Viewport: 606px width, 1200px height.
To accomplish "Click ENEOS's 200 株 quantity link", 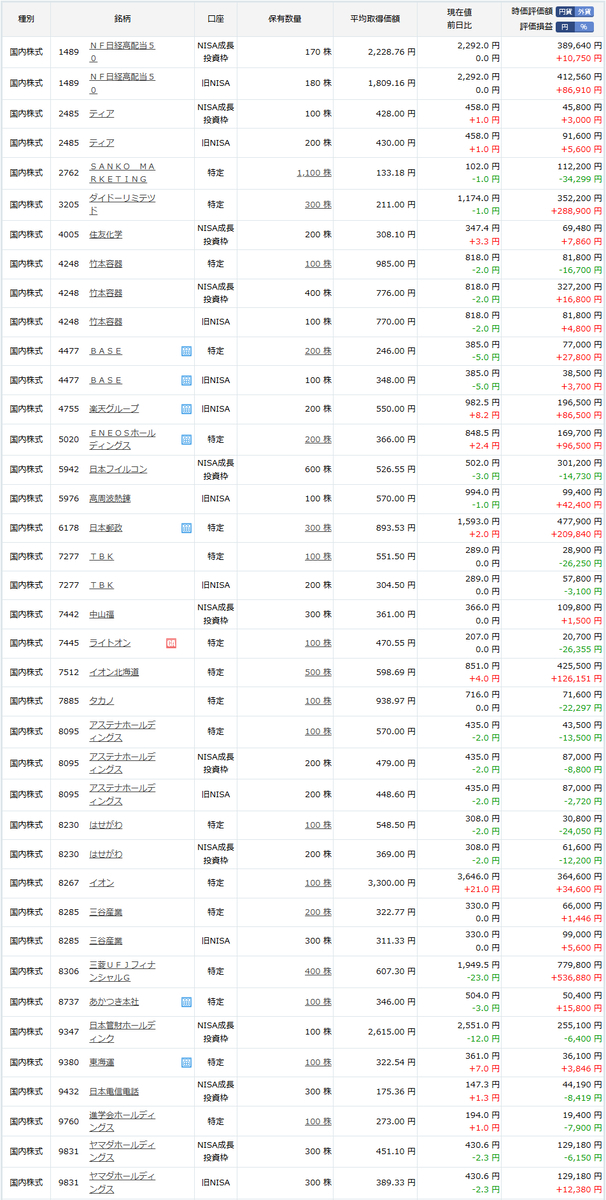I will coord(319,439).
